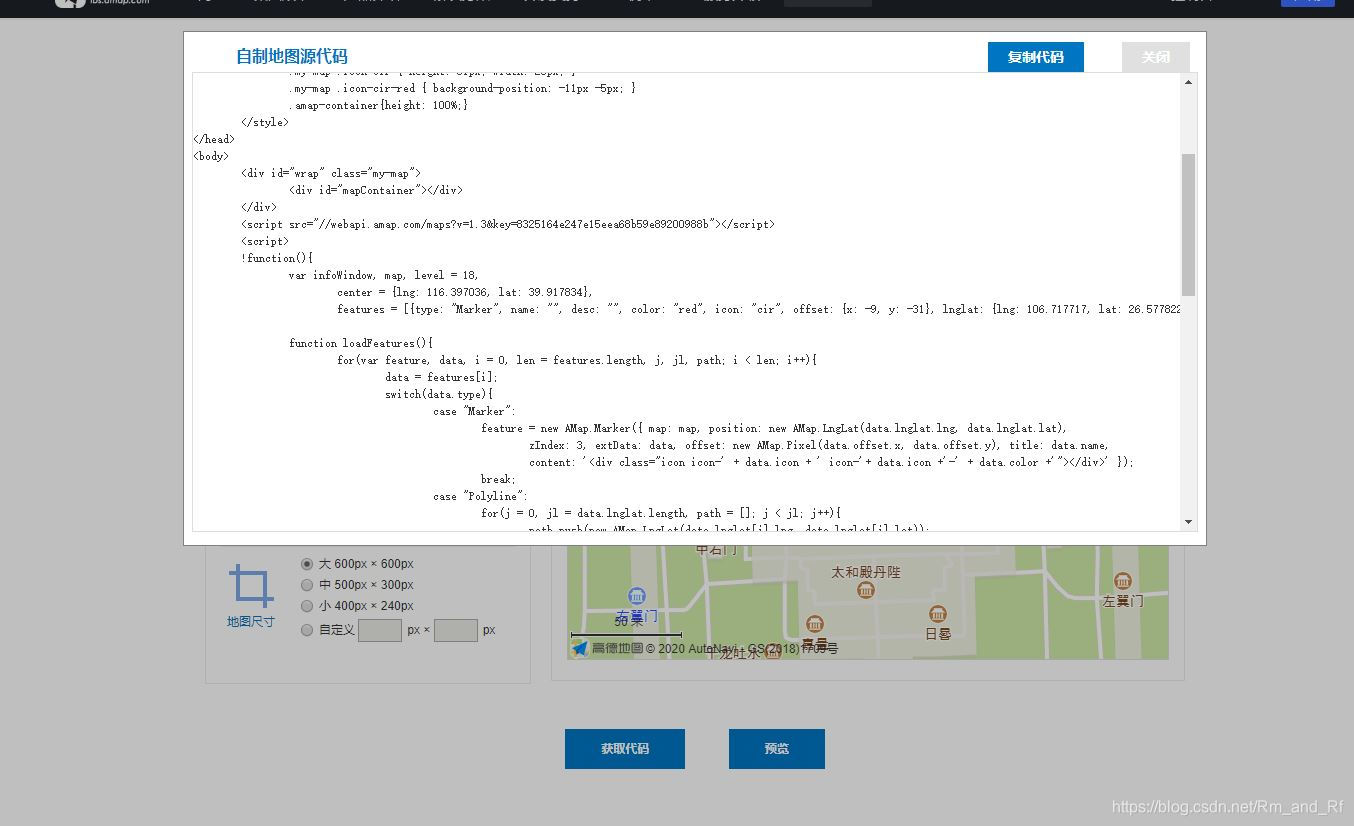Close the source code dialog with 关闭
This screenshot has width=1354, height=826.
point(1156,57)
